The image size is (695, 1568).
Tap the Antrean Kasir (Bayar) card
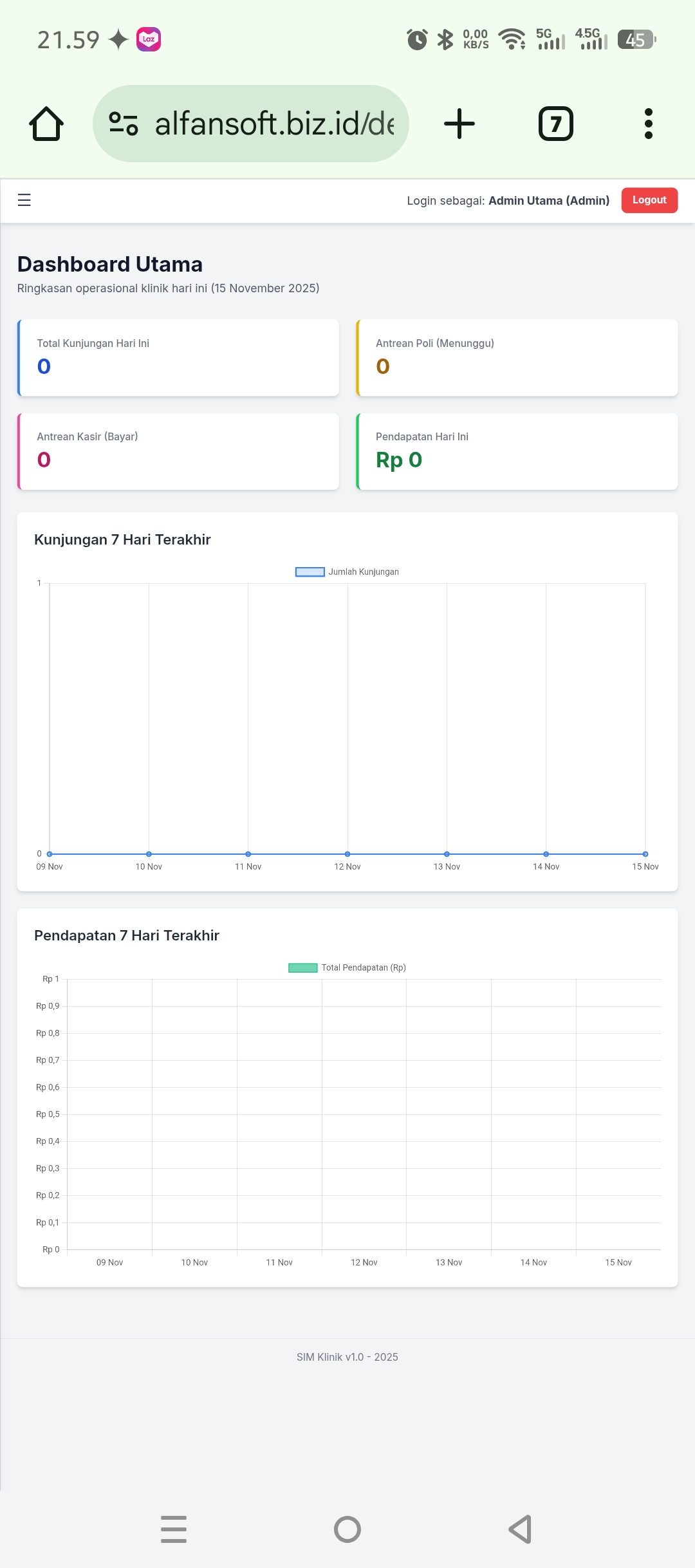click(178, 451)
